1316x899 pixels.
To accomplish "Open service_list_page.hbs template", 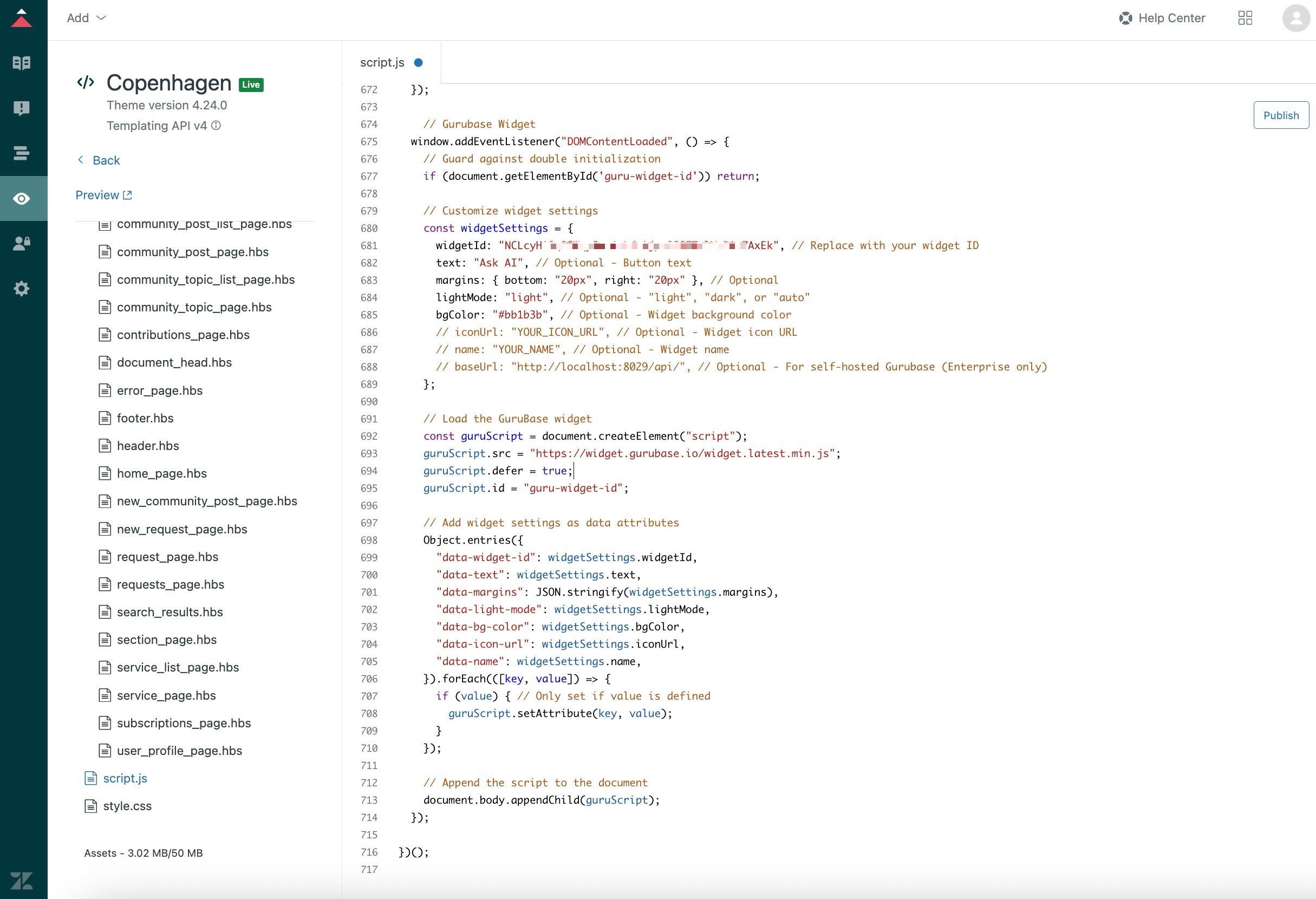I will click(x=178, y=667).
